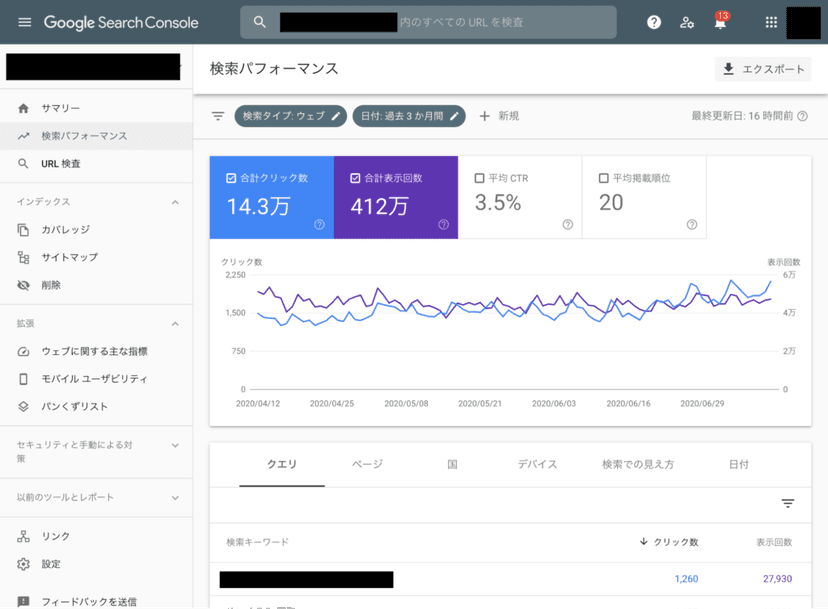Expand セキュリティと手動による対策 section
This screenshot has width=828, height=609.
point(175,445)
